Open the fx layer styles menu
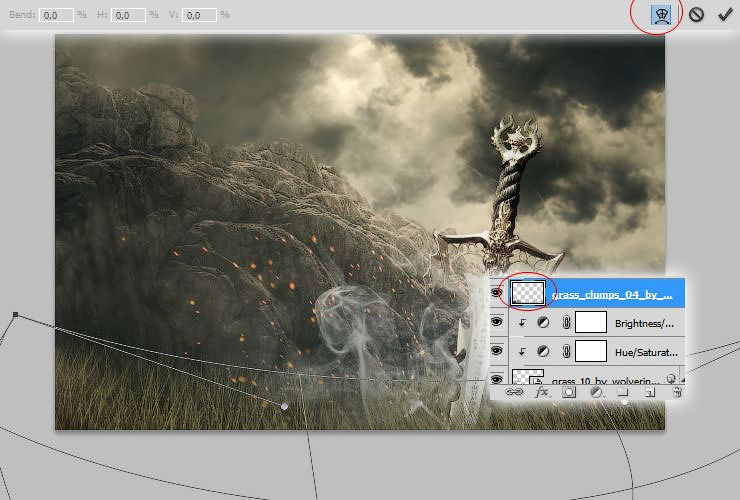Image resolution: width=740 pixels, height=500 pixels. 542,392
